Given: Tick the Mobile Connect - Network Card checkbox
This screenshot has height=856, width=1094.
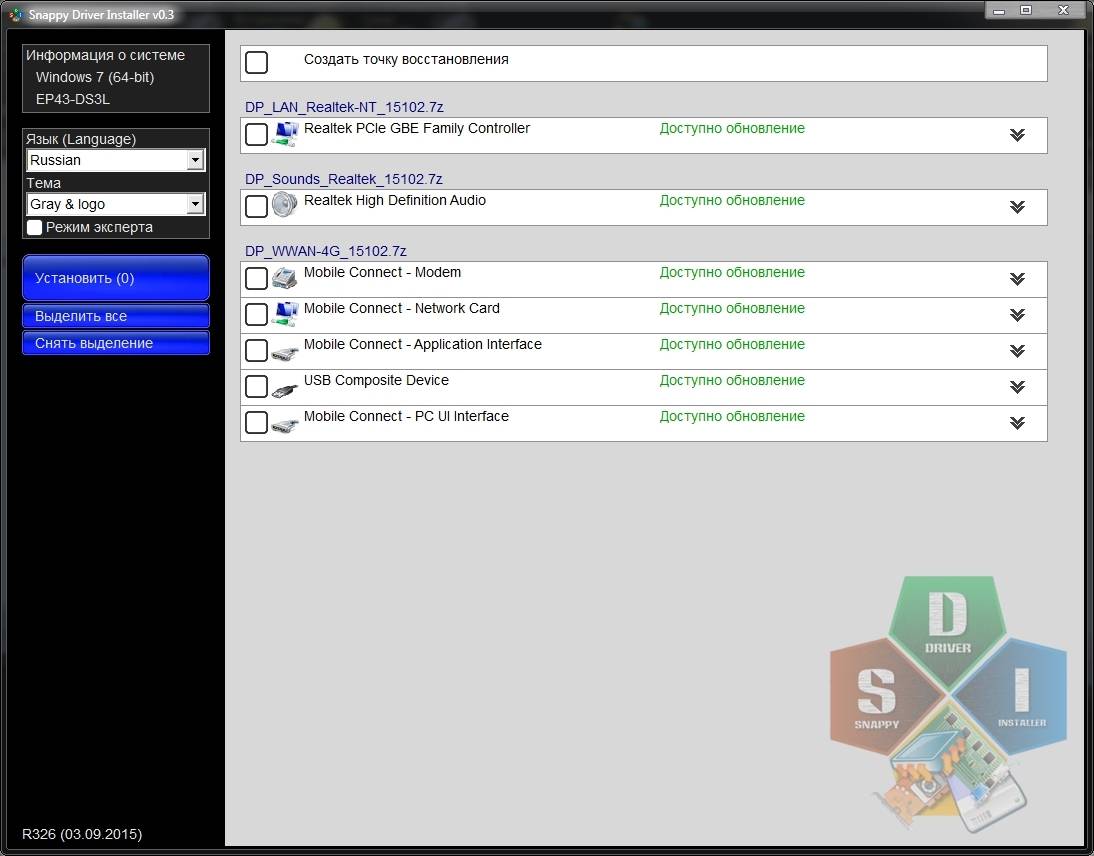Looking at the screenshot, I should click(257, 315).
